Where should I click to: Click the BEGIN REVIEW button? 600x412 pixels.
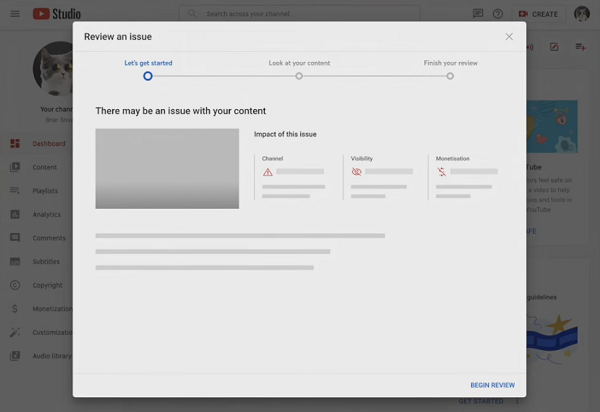tap(492, 385)
